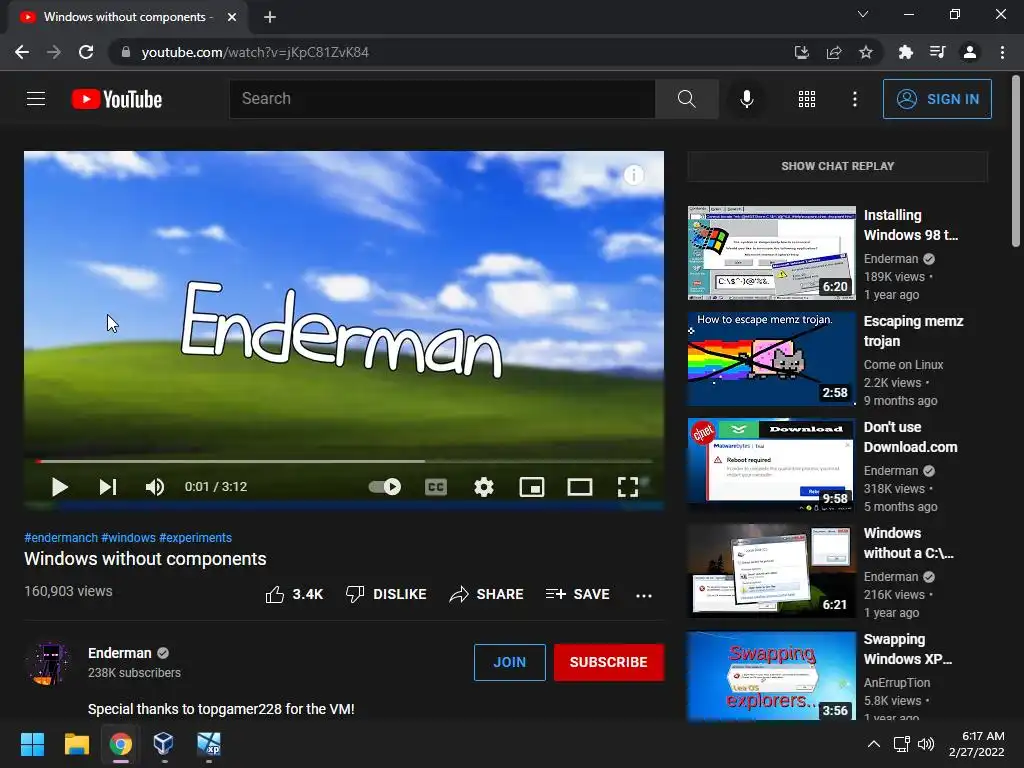
Task: Skip to next video
Action: pyautogui.click(x=108, y=487)
